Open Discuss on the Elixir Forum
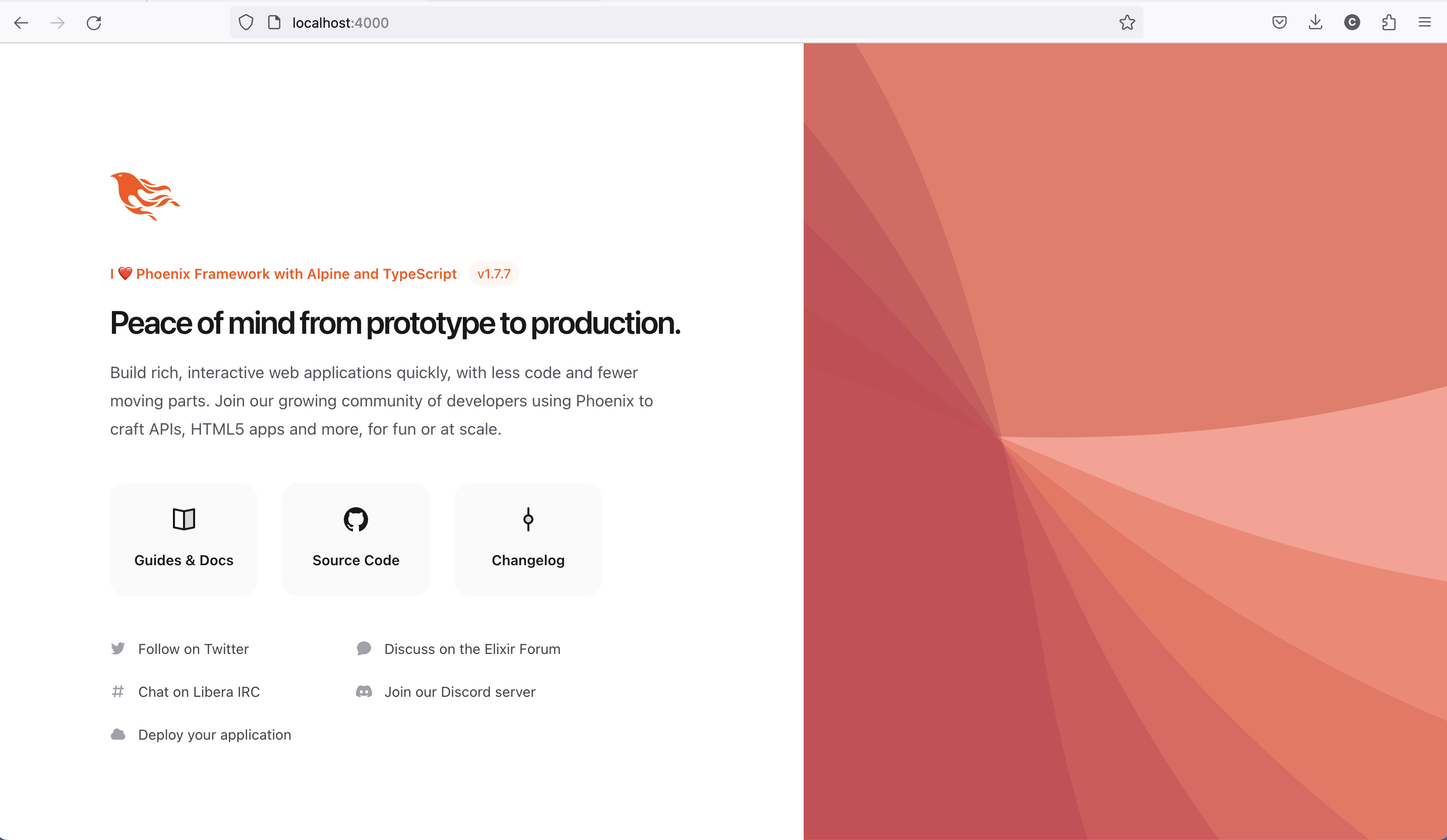The width and height of the screenshot is (1447, 840). click(472, 649)
